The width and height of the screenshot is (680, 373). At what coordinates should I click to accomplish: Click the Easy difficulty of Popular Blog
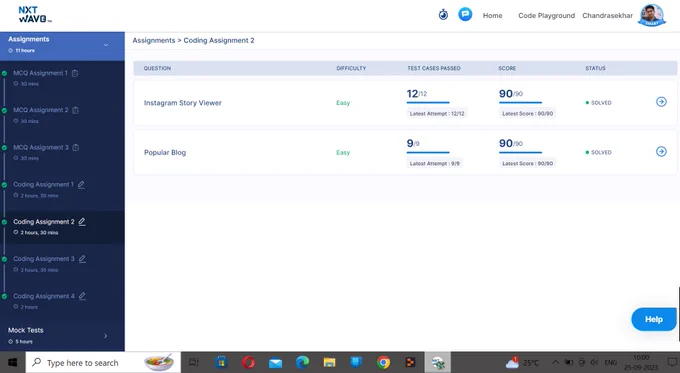point(343,153)
